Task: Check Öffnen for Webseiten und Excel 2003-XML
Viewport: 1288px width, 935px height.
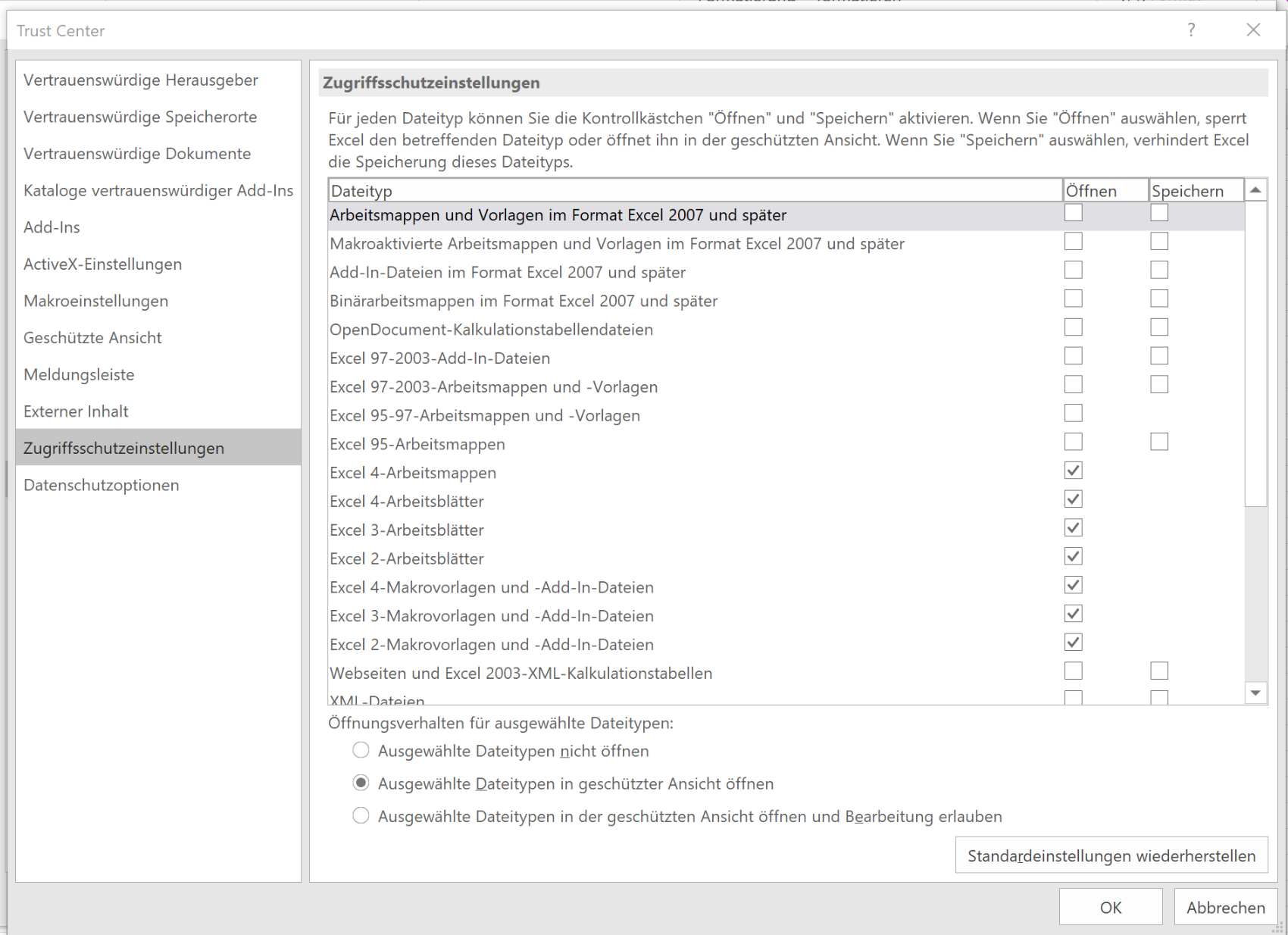Action: click(x=1074, y=671)
